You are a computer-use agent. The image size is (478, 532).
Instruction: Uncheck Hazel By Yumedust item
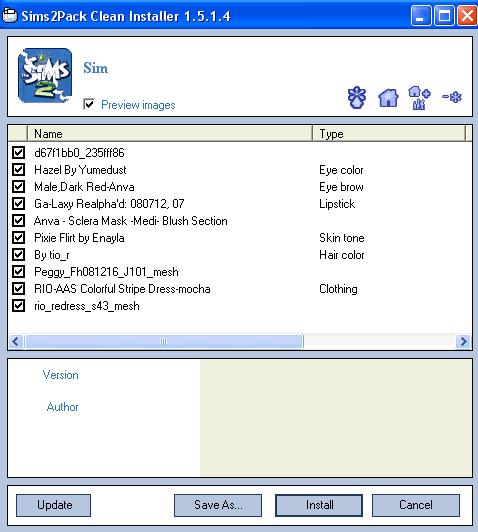coord(18,169)
